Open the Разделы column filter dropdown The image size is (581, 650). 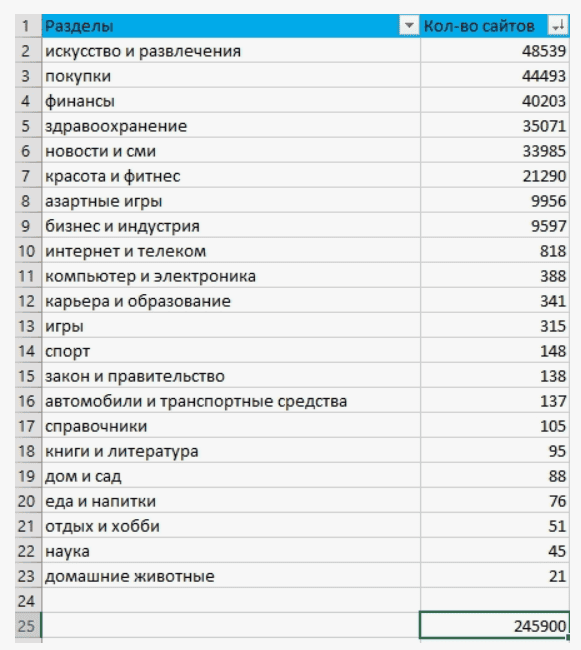pos(409,26)
